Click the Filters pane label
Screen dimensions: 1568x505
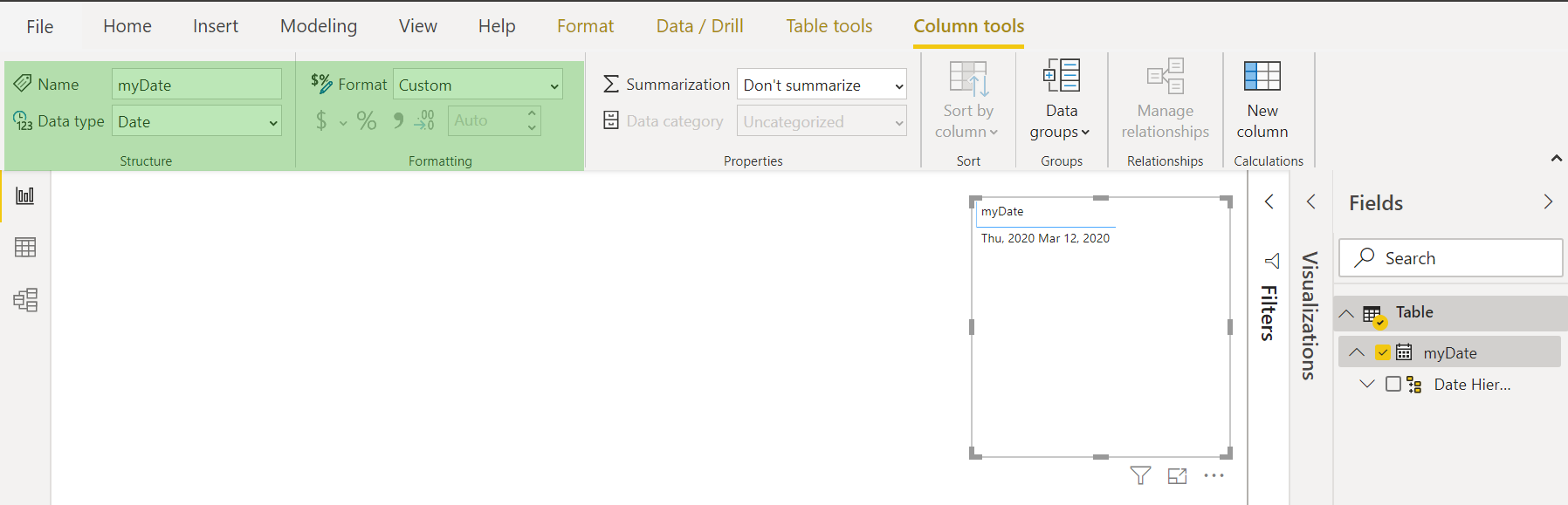(x=1269, y=312)
